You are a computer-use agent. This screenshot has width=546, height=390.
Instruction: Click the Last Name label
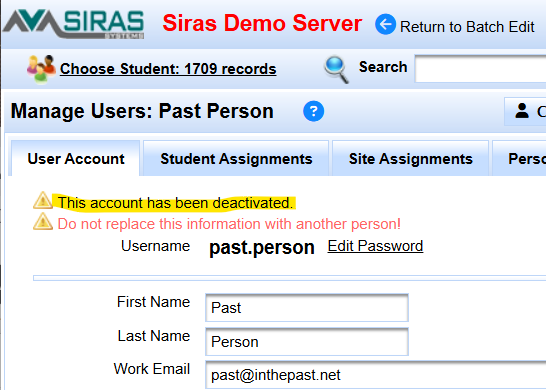(x=154, y=336)
